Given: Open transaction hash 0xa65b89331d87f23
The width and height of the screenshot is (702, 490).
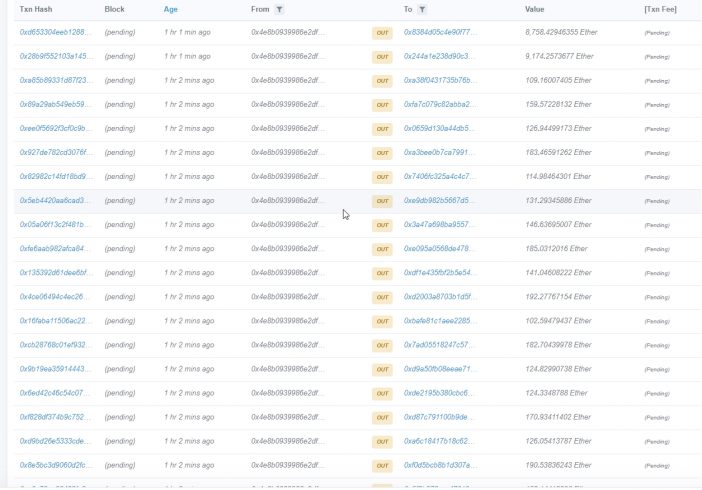Looking at the screenshot, I should tap(56, 81).
